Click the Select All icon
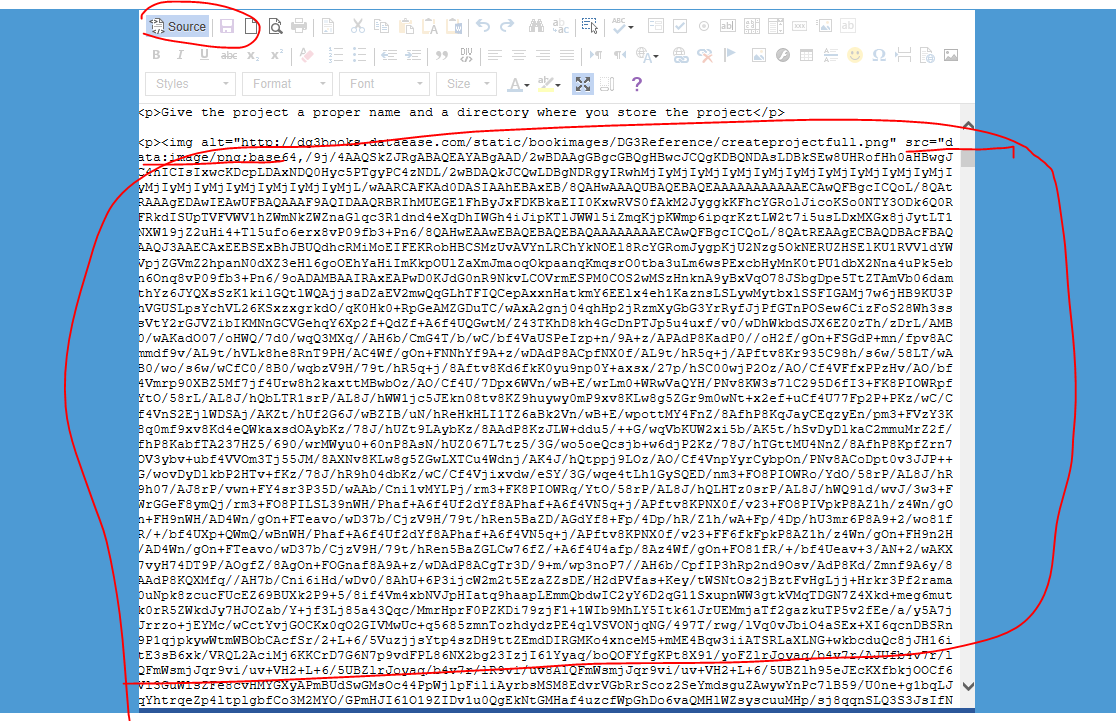 (x=590, y=26)
